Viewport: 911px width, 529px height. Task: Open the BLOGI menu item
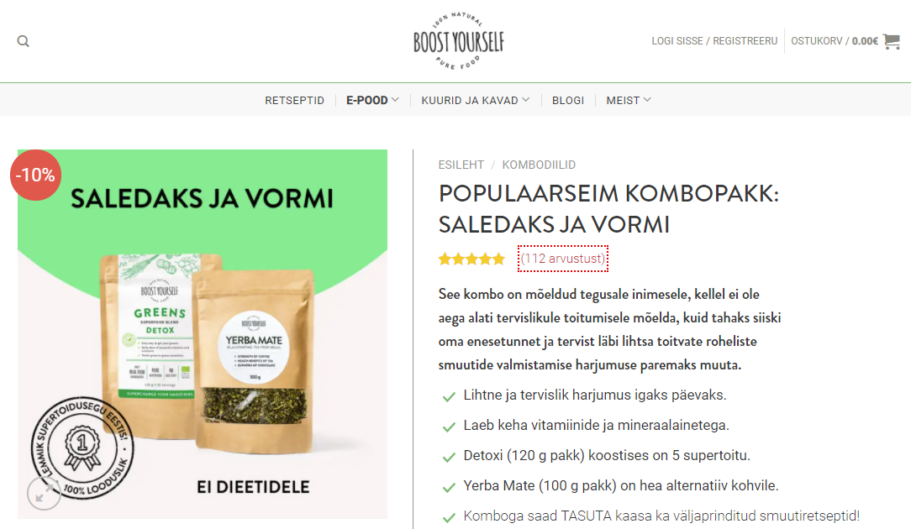click(568, 100)
